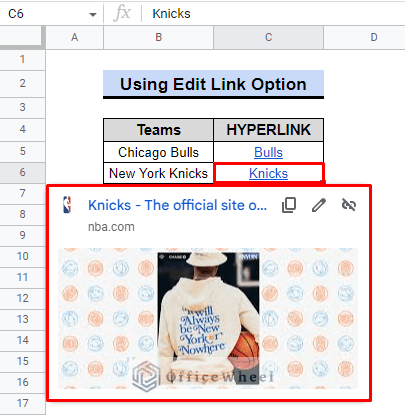The width and height of the screenshot is (405, 415).
Task: Select the Teams header cell
Action: (159, 130)
